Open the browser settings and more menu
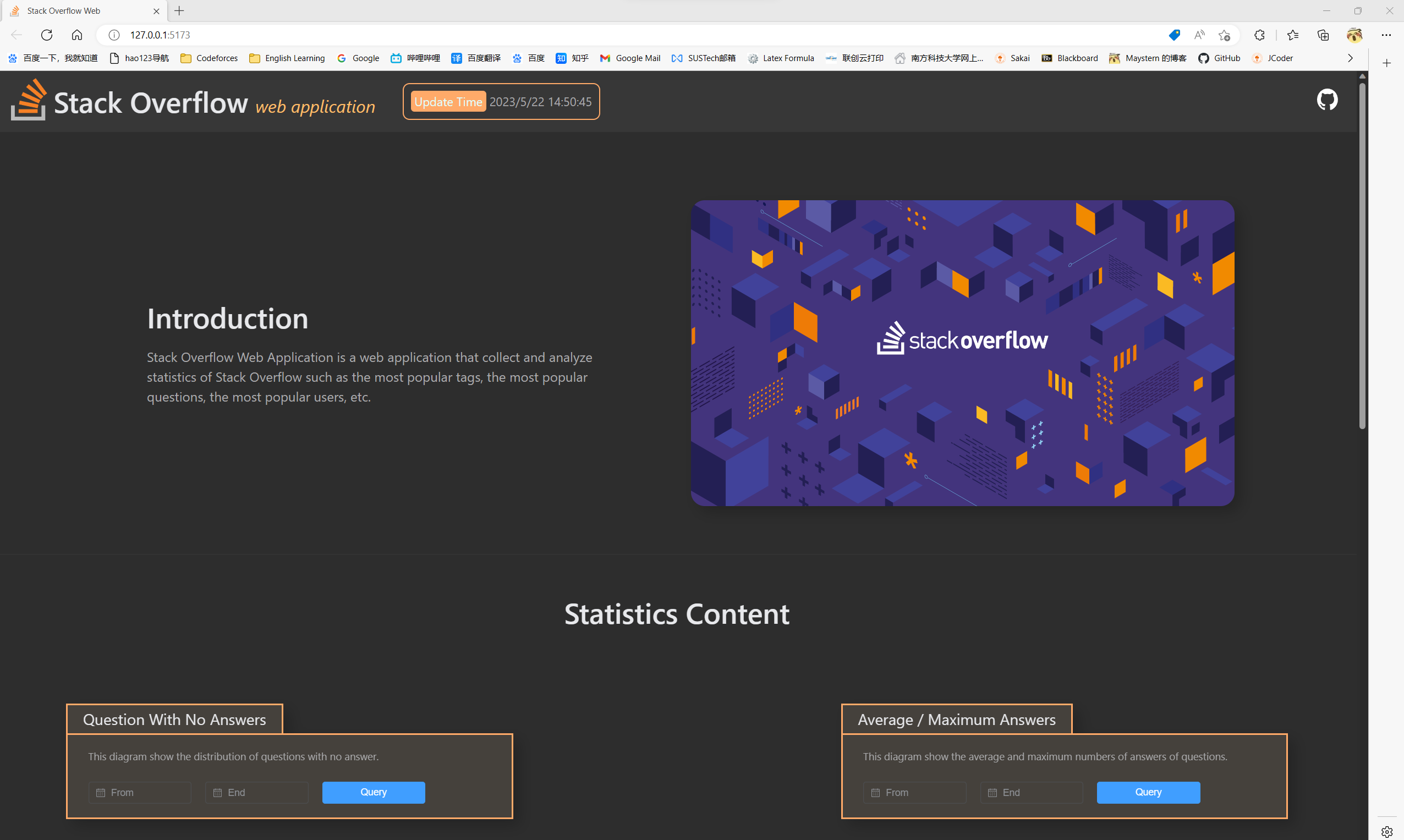Screen dimensions: 1404x840 point(1386,35)
